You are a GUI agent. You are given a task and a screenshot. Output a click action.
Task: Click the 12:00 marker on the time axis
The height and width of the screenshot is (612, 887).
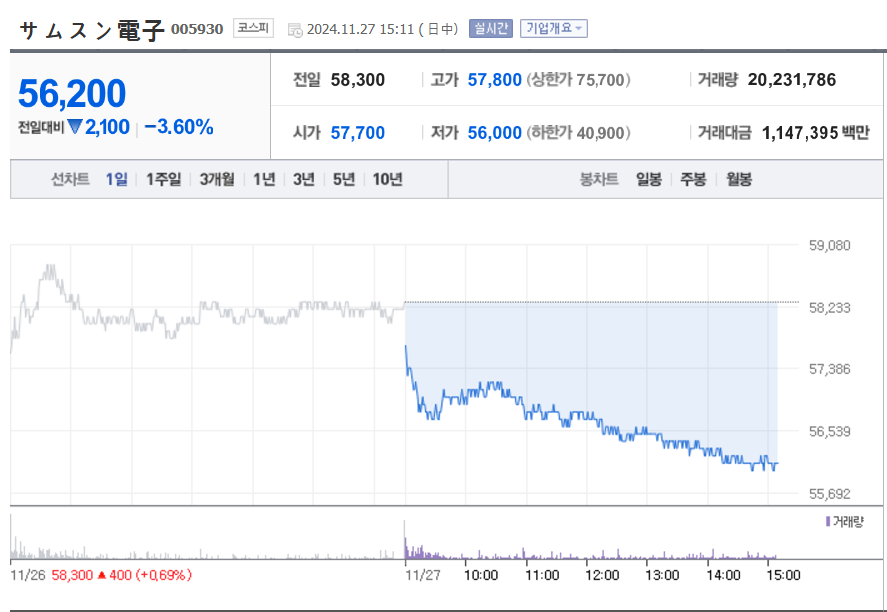pos(602,575)
